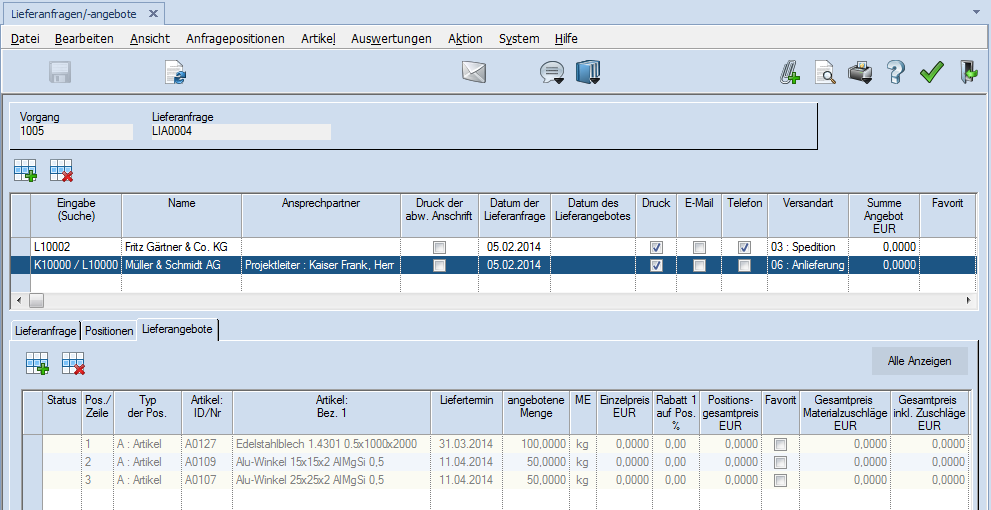Switch to the Positionen tab
The height and width of the screenshot is (510, 991).
coord(109,330)
